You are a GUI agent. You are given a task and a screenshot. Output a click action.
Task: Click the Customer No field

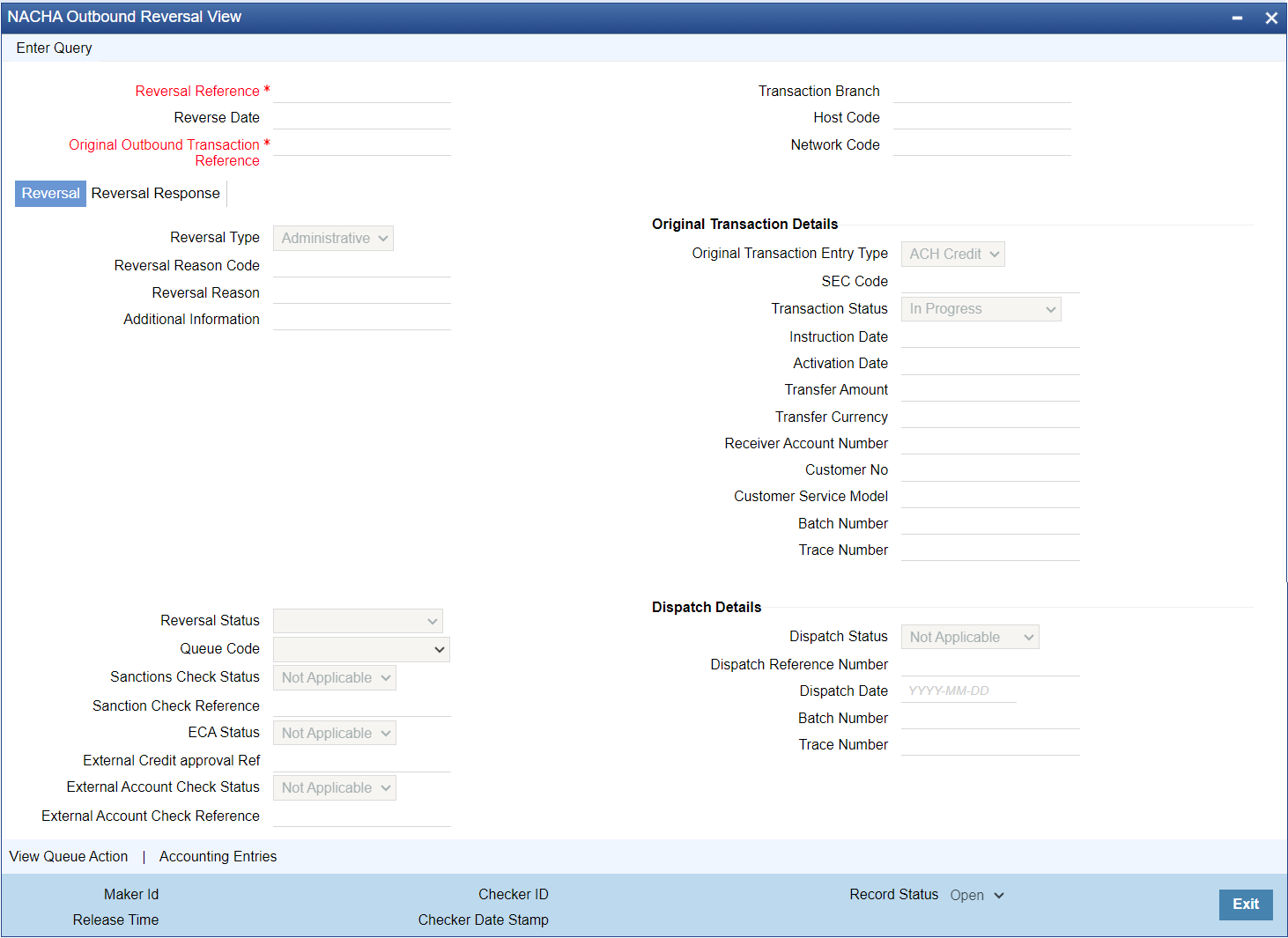tap(990, 470)
